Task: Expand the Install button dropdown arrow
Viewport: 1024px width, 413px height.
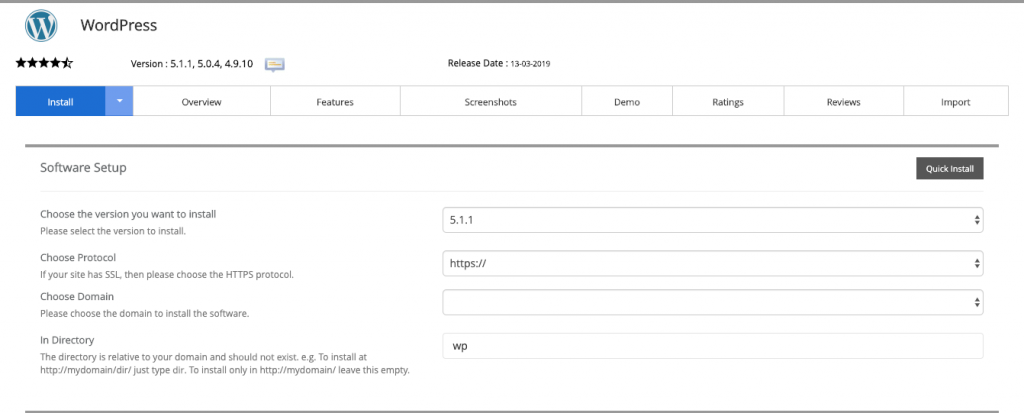Action: click(120, 101)
